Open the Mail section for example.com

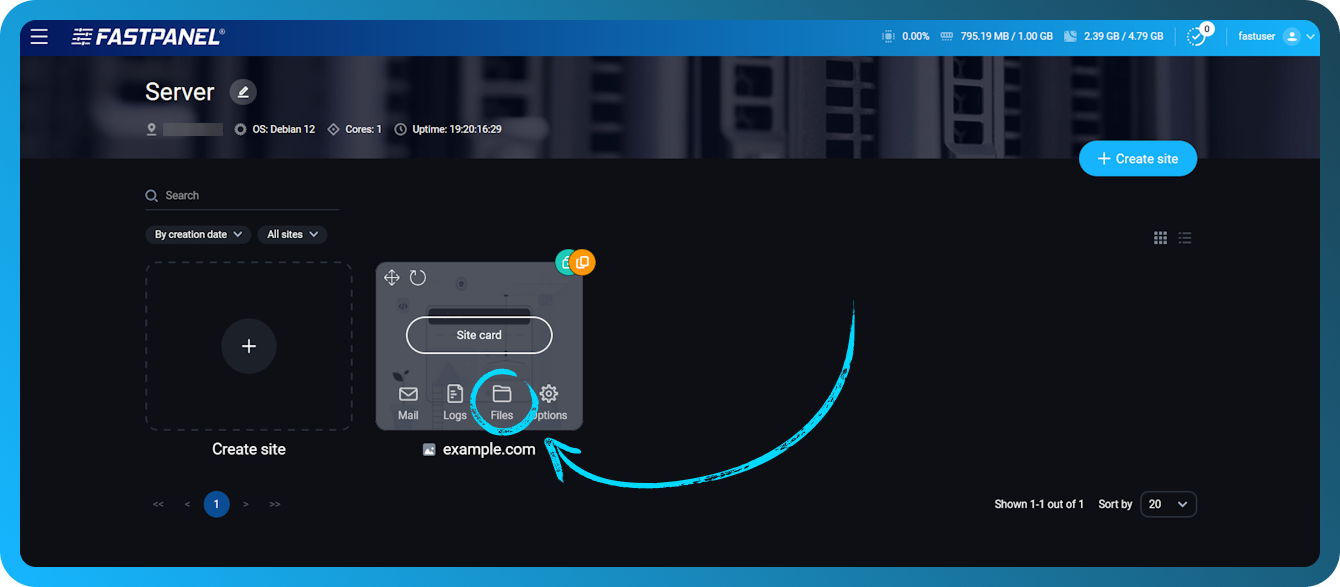408,400
